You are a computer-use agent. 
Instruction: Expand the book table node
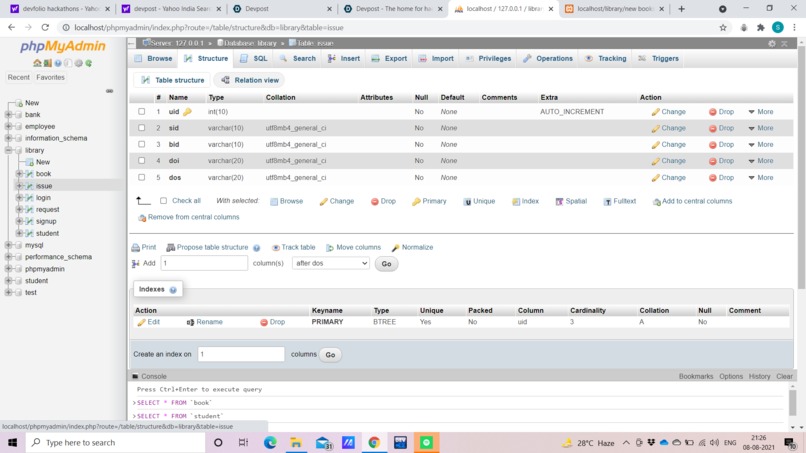pyautogui.click(x=19, y=174)
